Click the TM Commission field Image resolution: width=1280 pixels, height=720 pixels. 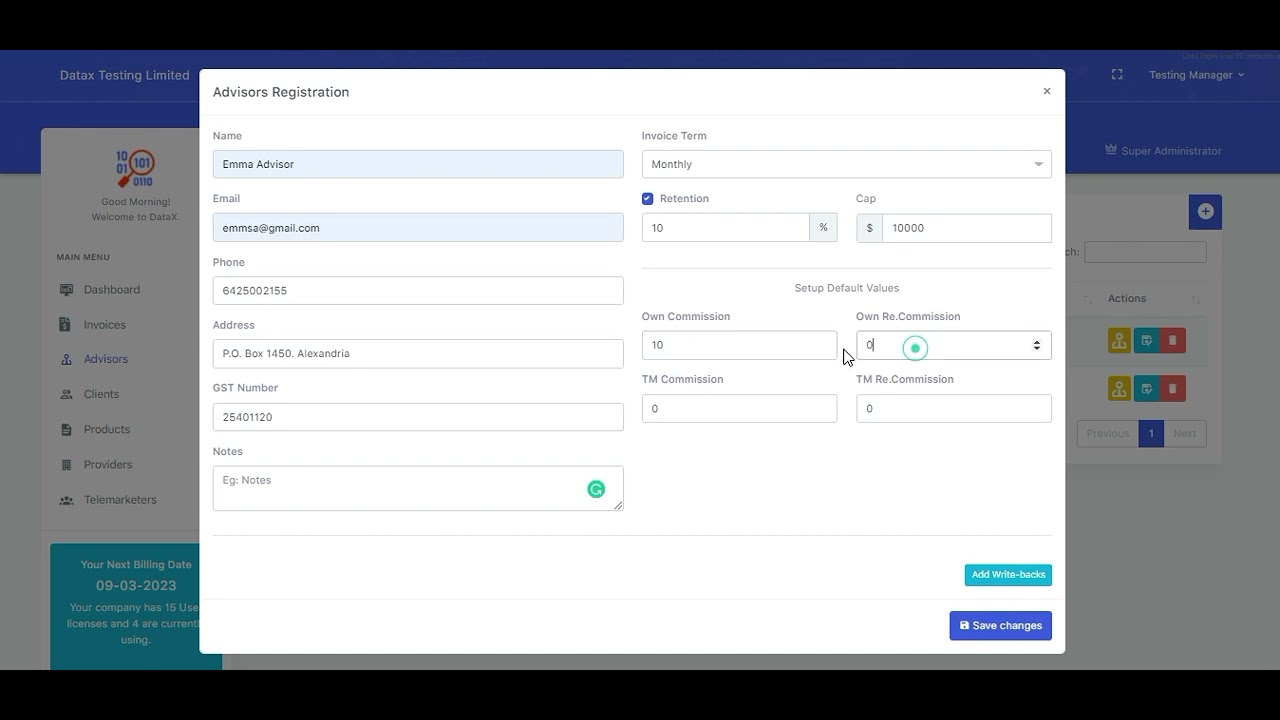[740, 408]
